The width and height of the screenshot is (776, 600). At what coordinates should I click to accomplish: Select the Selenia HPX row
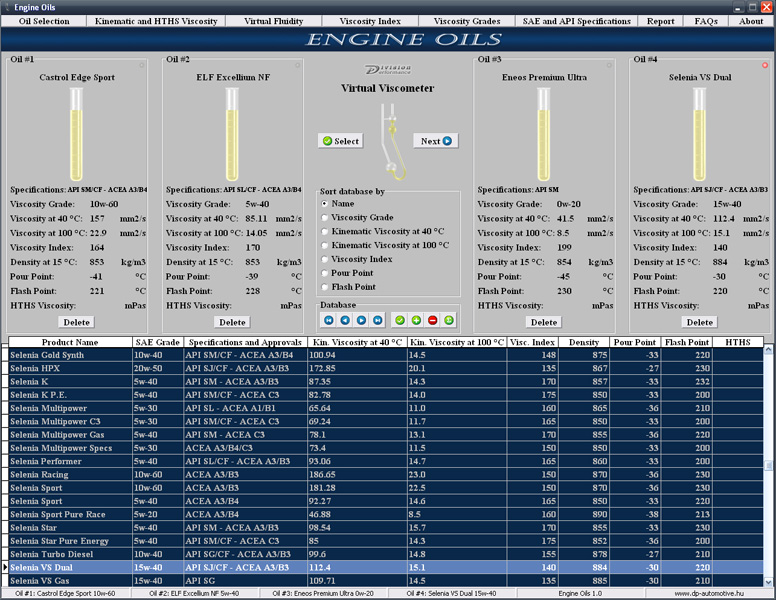[x=386, y=368]
